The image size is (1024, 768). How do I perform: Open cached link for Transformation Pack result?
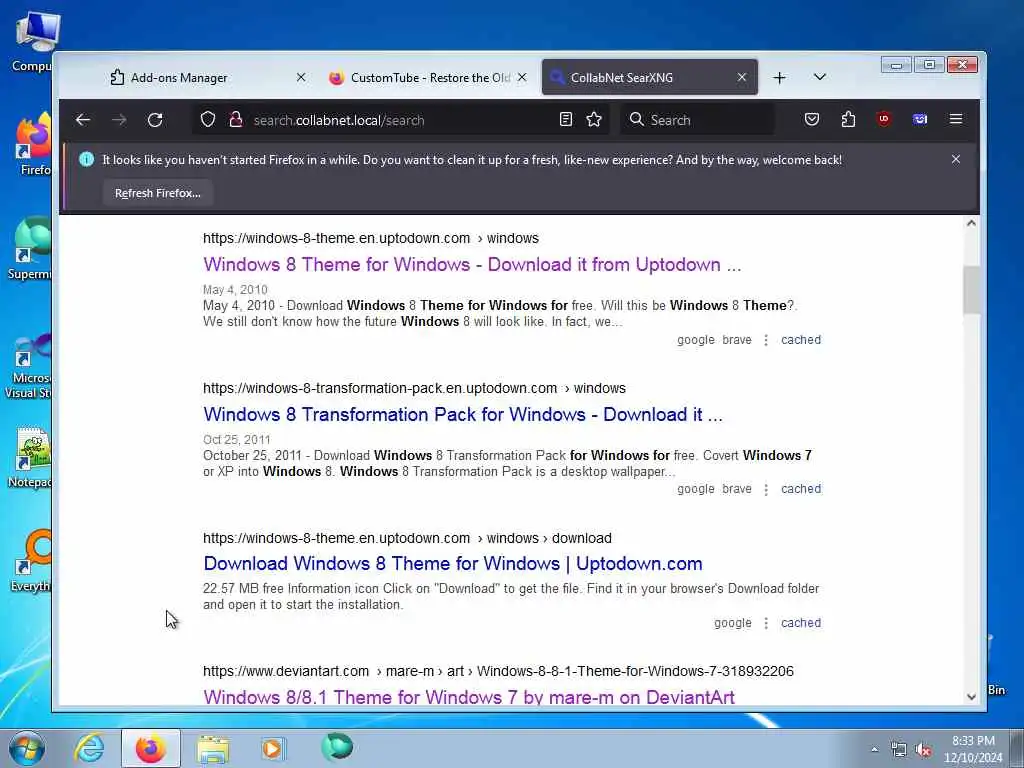tap(801, 488)
